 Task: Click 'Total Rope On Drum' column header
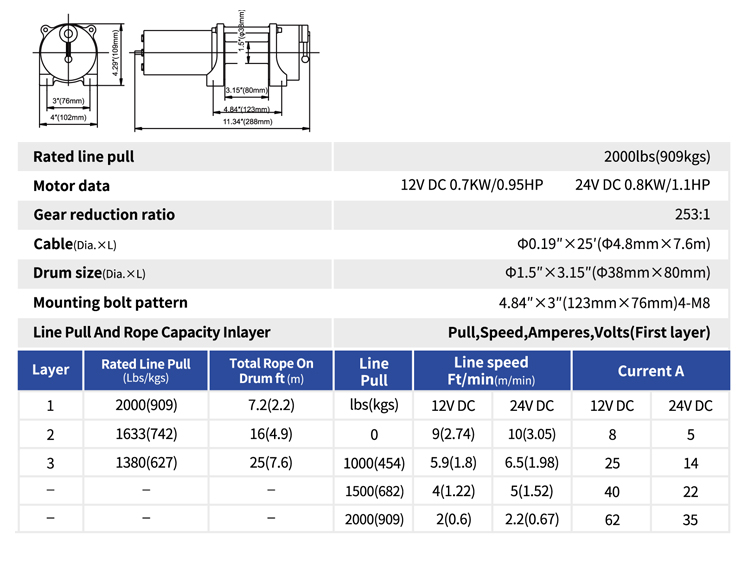(x=270, y=370)
